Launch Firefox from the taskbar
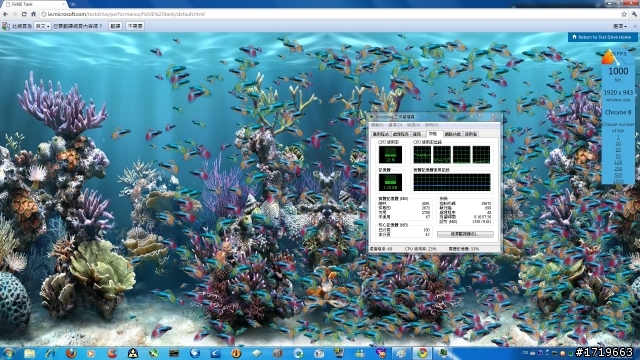 coord(71,353)
